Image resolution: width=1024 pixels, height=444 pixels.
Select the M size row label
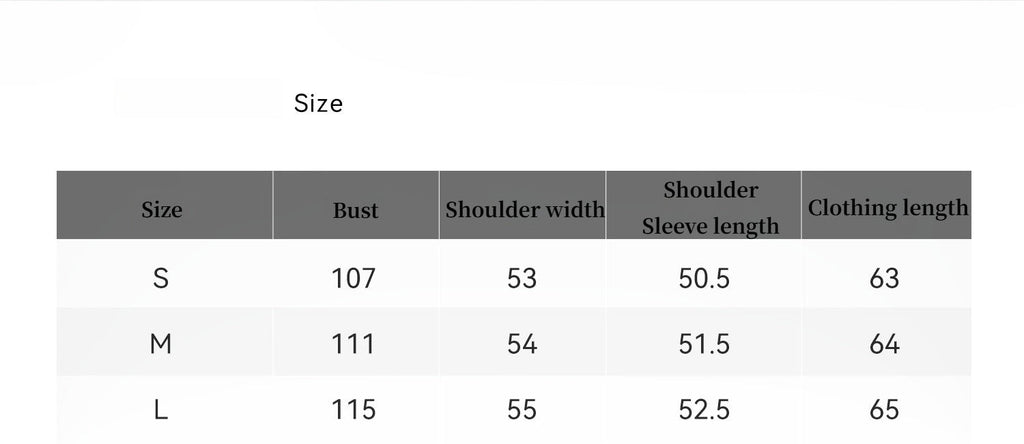tap(161, 344)
